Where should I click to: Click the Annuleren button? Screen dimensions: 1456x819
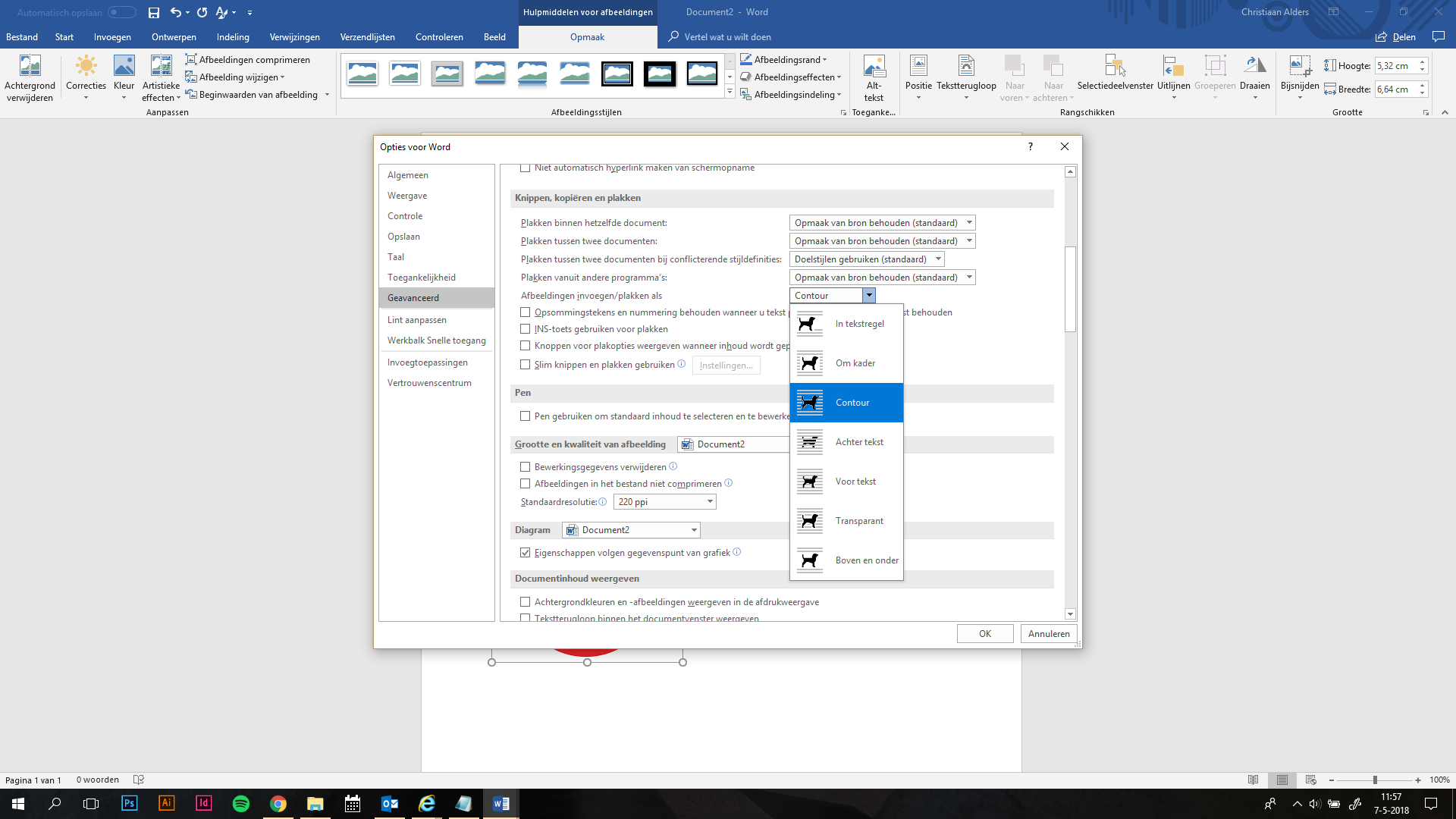(1048, 634)
